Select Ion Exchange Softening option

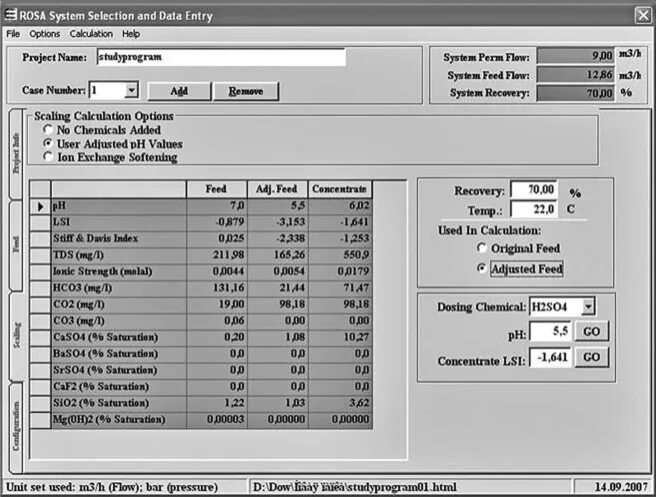coord(48,157)
